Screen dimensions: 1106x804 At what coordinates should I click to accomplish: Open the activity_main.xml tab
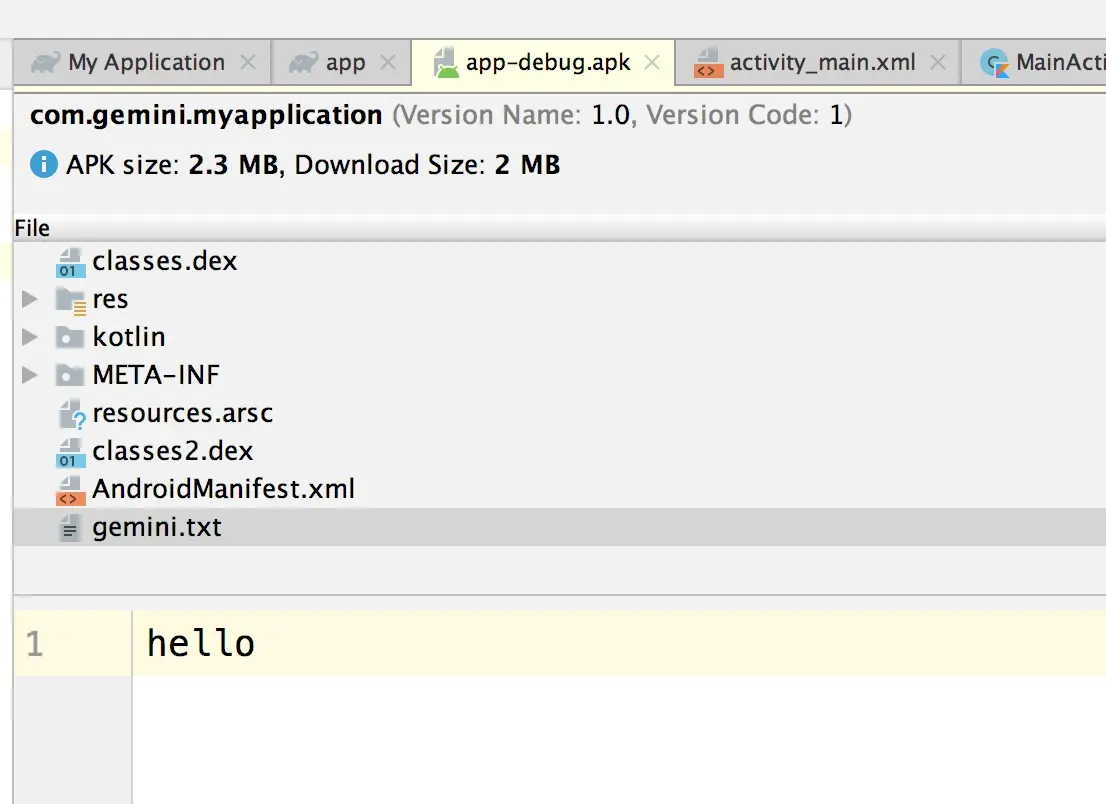click(x=818, y=63)
